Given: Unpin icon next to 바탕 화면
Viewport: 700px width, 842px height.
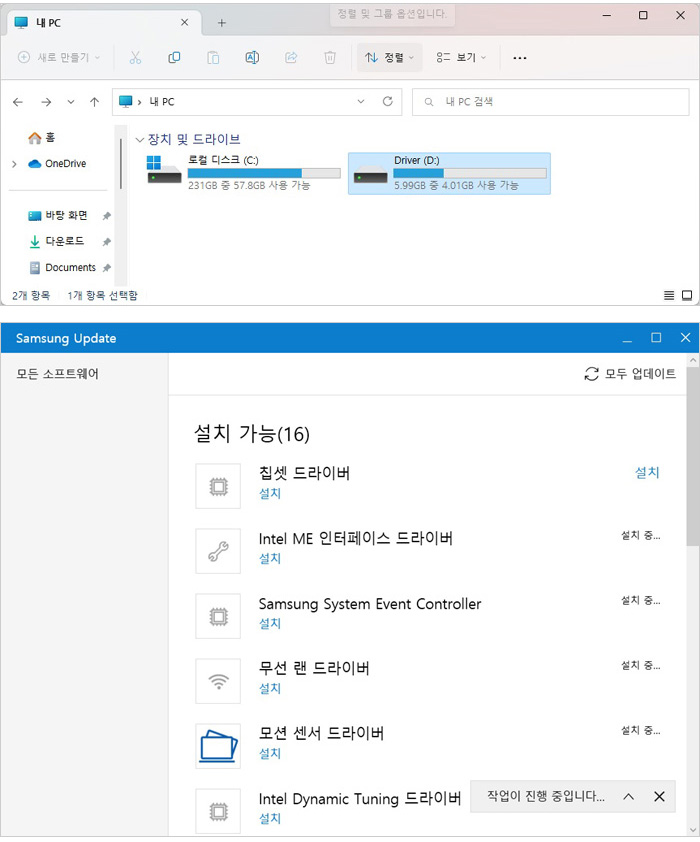Looking at the screenshot, I should coord(106,216).
